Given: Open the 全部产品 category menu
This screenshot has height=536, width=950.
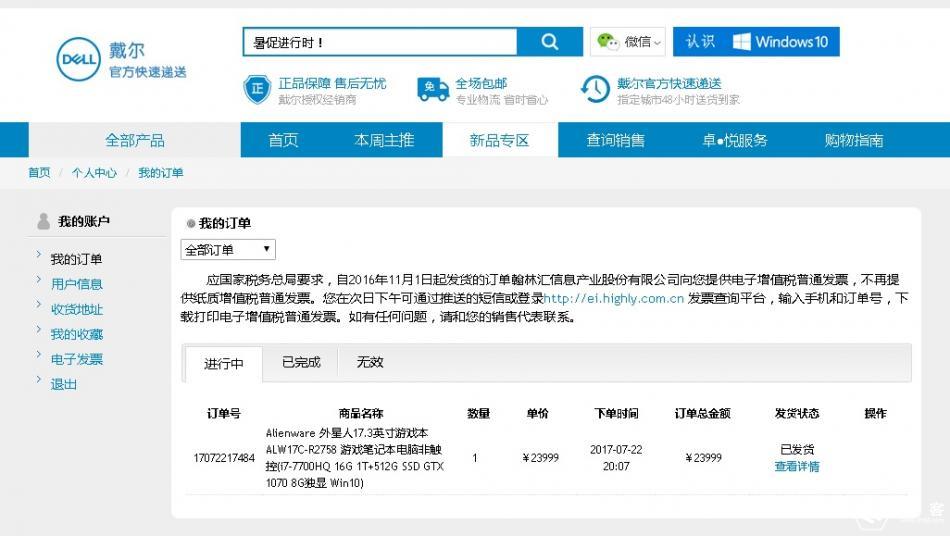Looking at the screenshot, I should (x=135, y=140).
